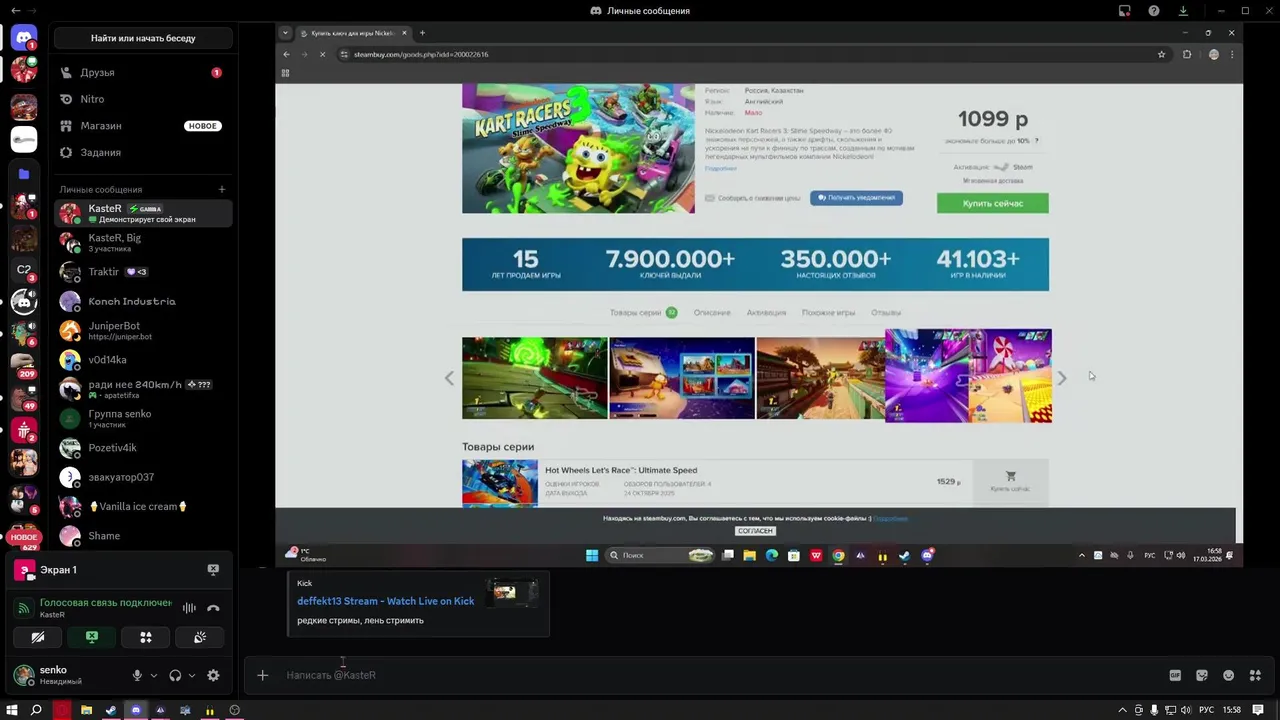This screenshot has height=720, width=1280.
Task: Open the Konch Industria conversation
Action: (143, 301)
